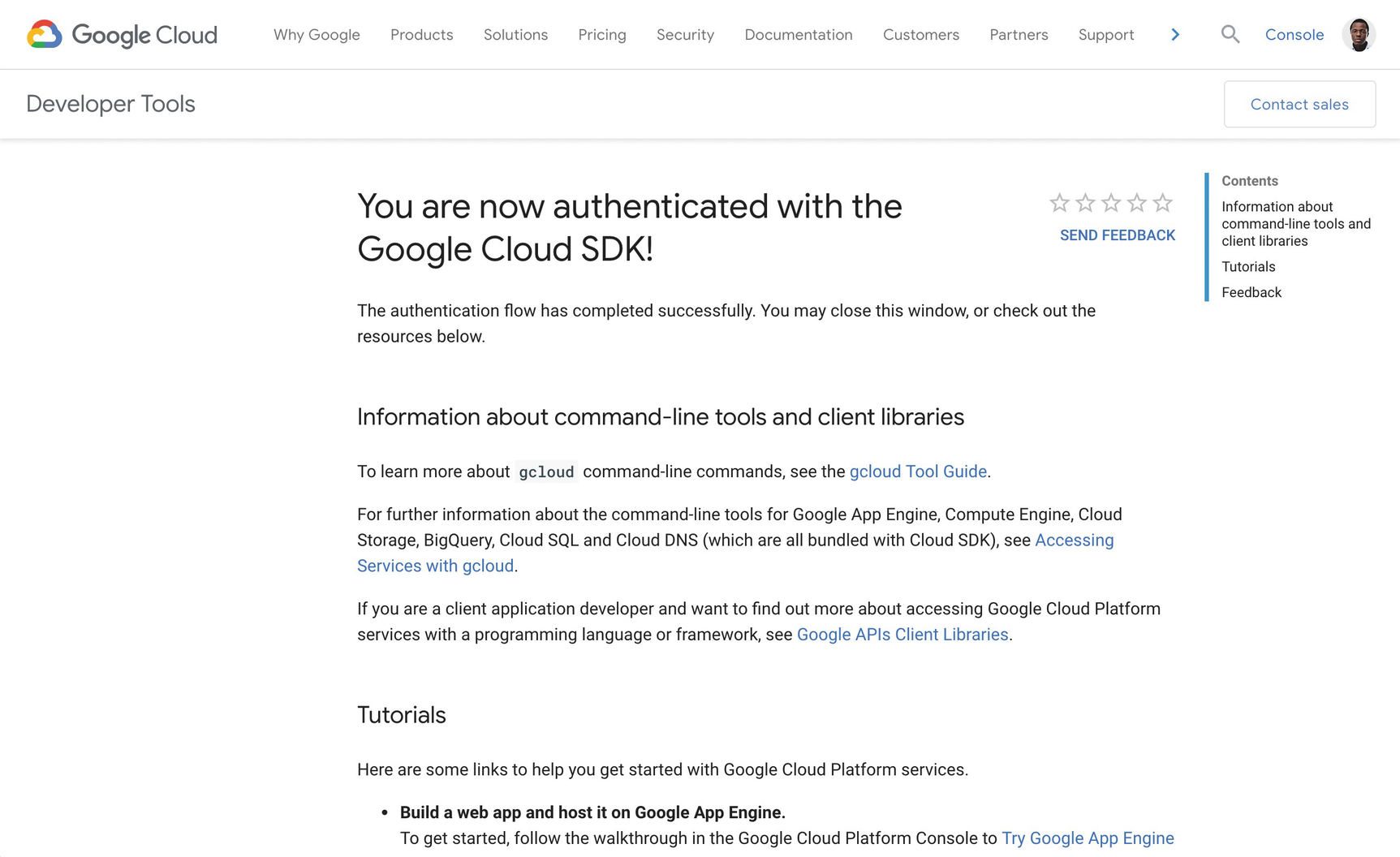Open the Support nav item
The height and width of the screenshot is (857, 1400).
[x=1106, y=35]
